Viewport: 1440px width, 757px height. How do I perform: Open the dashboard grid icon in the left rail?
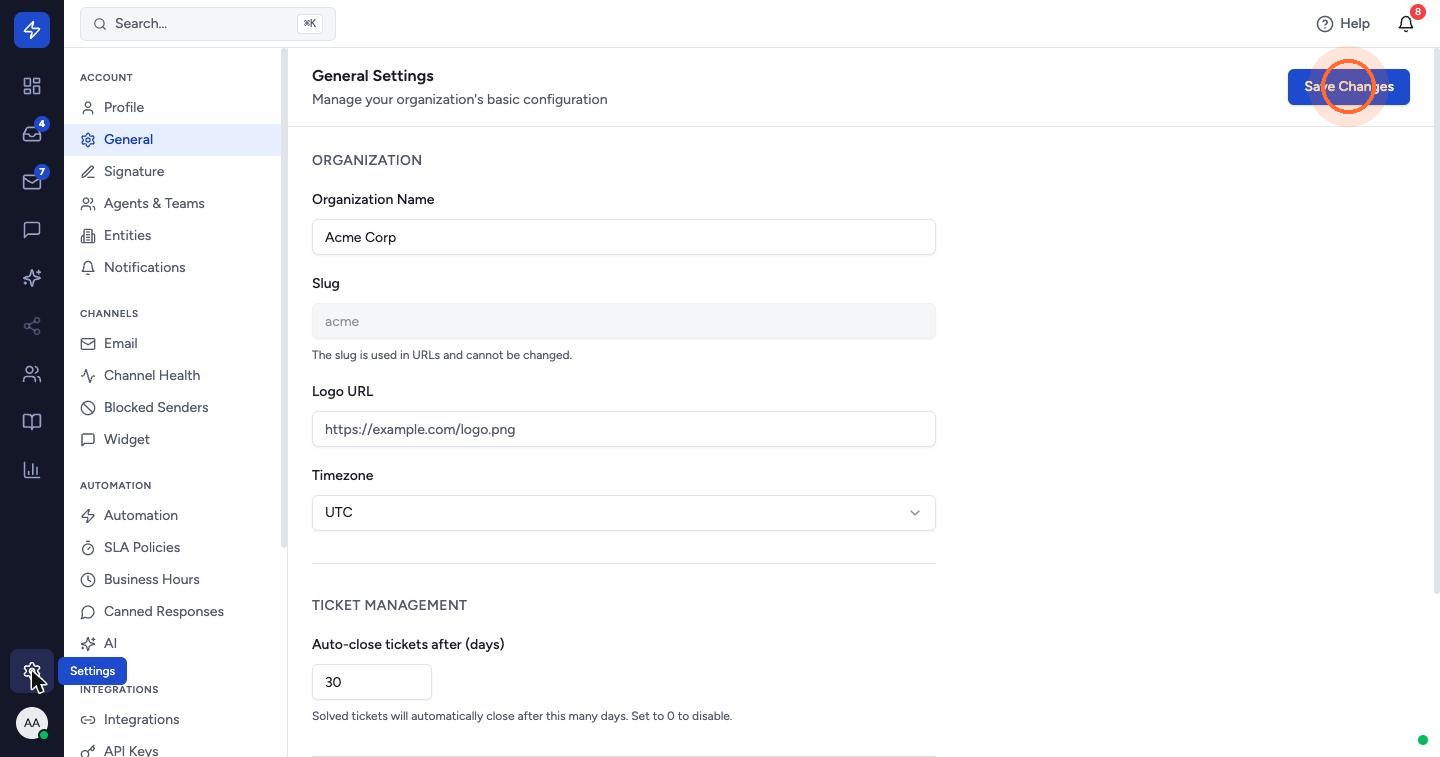point(32,86)
